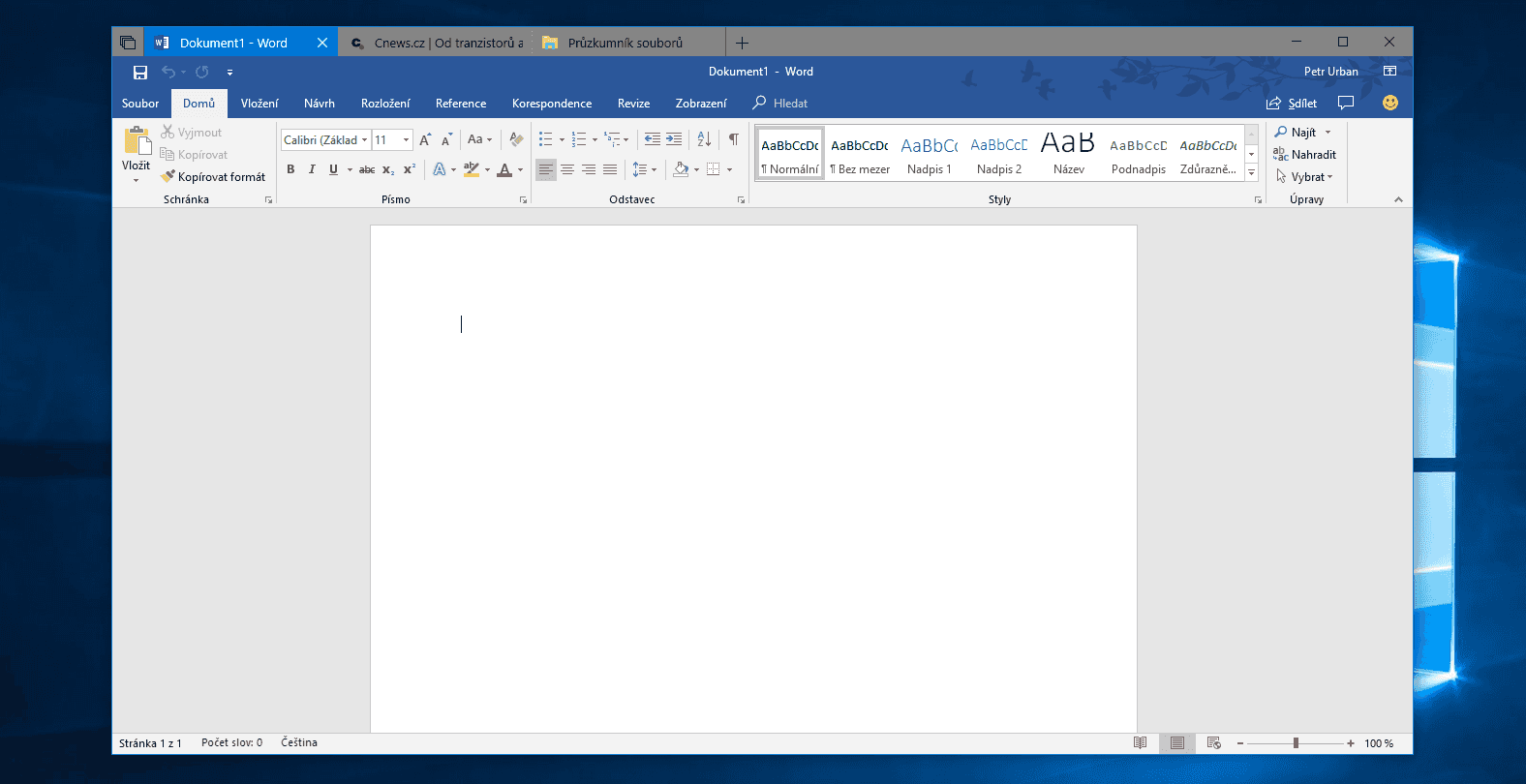Sort paragraphs A to Z

tap(704, 139)
